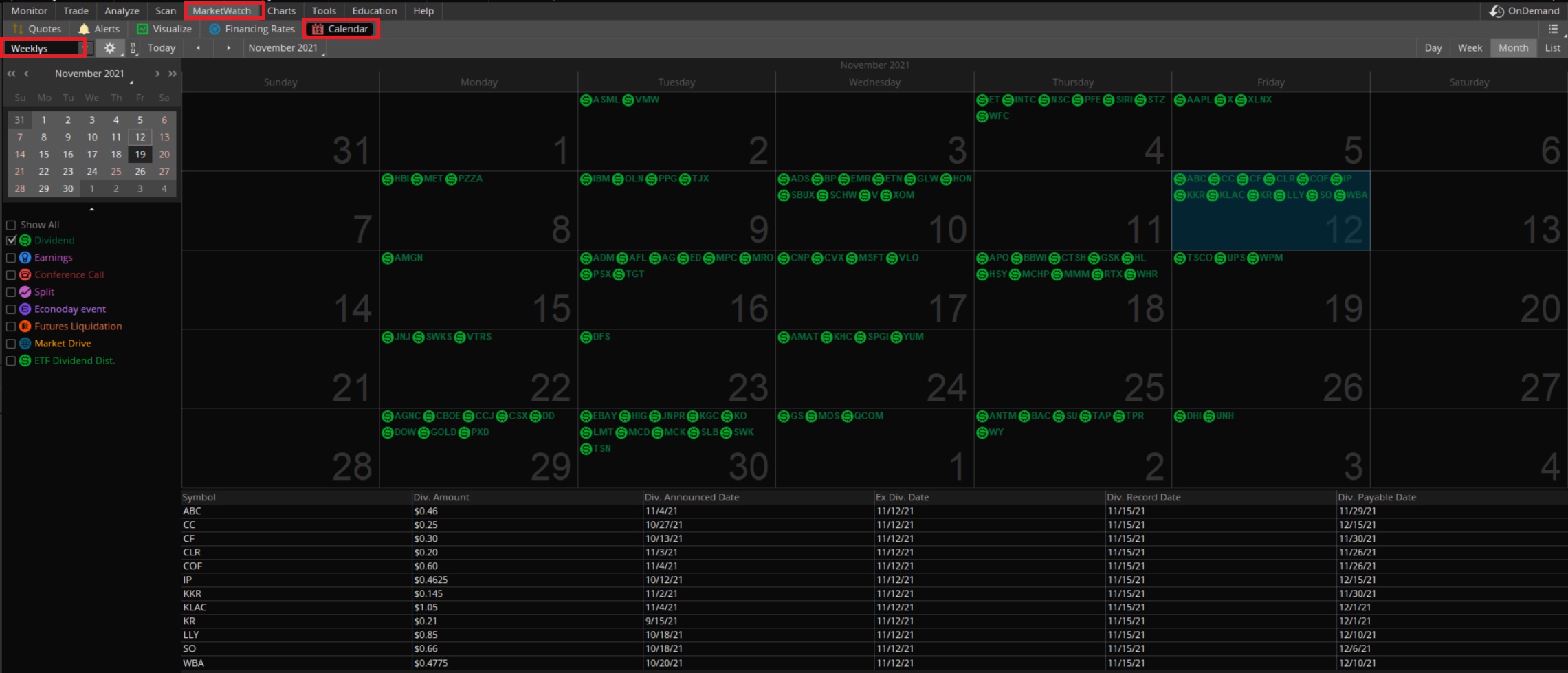Click the HBI dividend event on Monday 8
The width and height of the screenshot is (1568, 673).
[396, 179]
